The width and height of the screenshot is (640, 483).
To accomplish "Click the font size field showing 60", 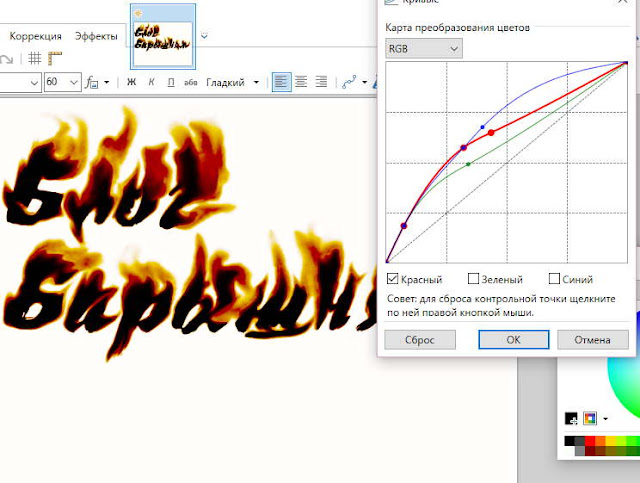I will point(56,82).
